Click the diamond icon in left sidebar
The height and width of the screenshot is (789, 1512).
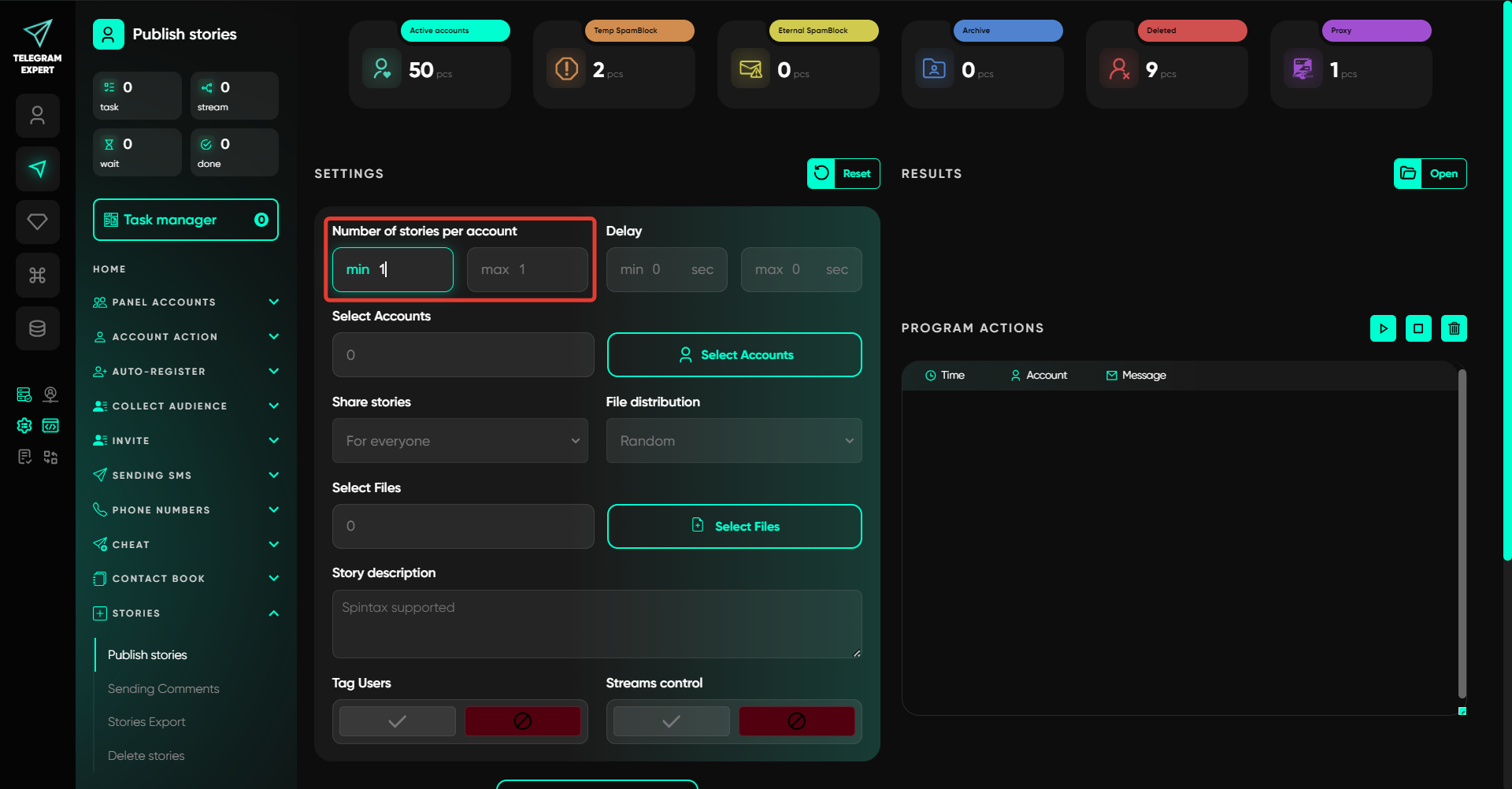(38, 221)
